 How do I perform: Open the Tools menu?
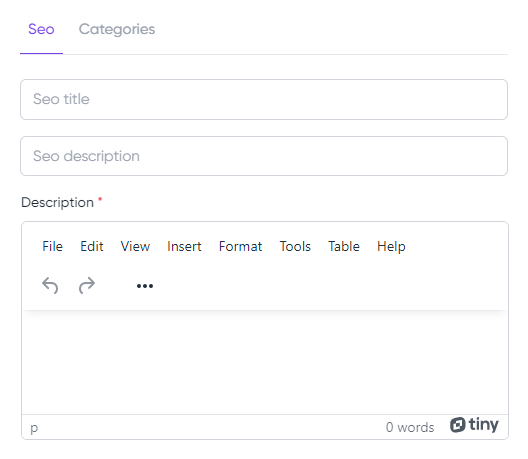click(295, 246)
